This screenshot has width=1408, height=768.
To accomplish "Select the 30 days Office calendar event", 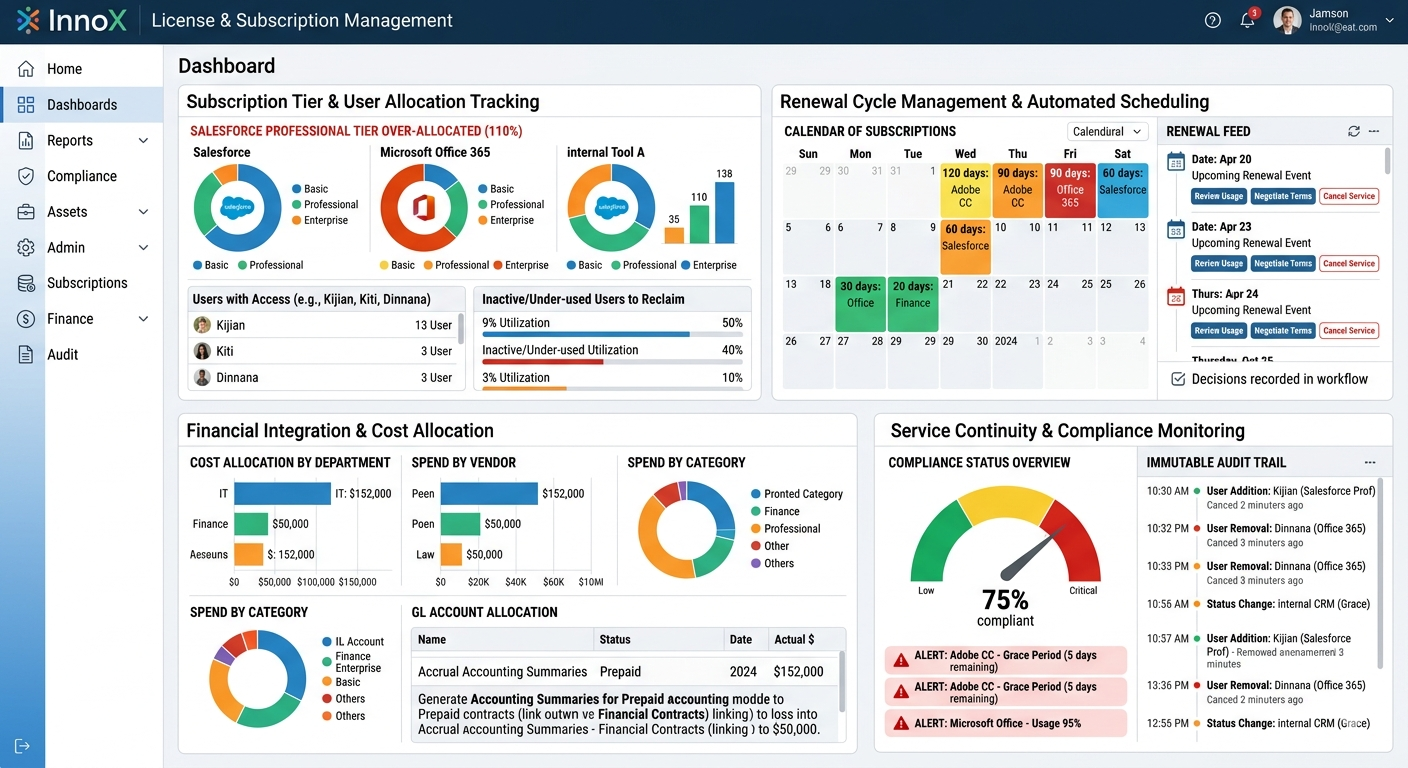I will (861, 304).
